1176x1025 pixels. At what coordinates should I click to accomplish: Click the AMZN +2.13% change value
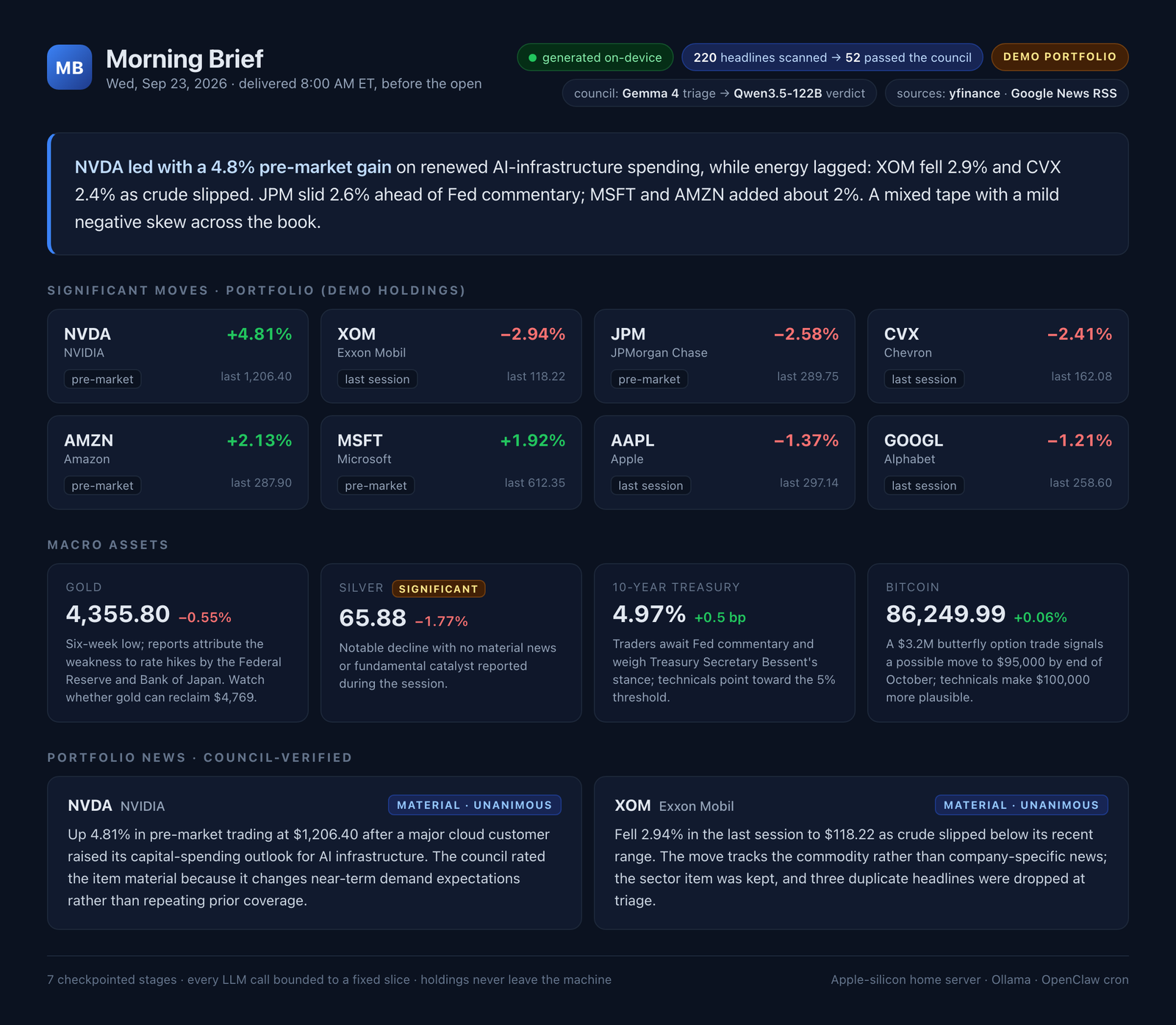tap(259, 440)
